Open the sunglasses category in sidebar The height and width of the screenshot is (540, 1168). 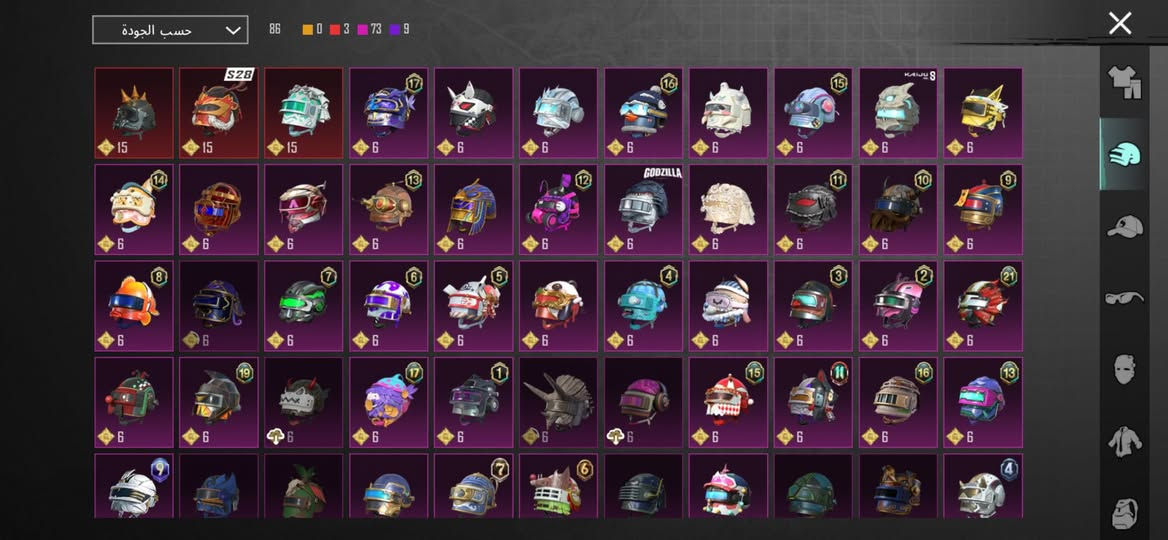click(x=1125, y=298)
